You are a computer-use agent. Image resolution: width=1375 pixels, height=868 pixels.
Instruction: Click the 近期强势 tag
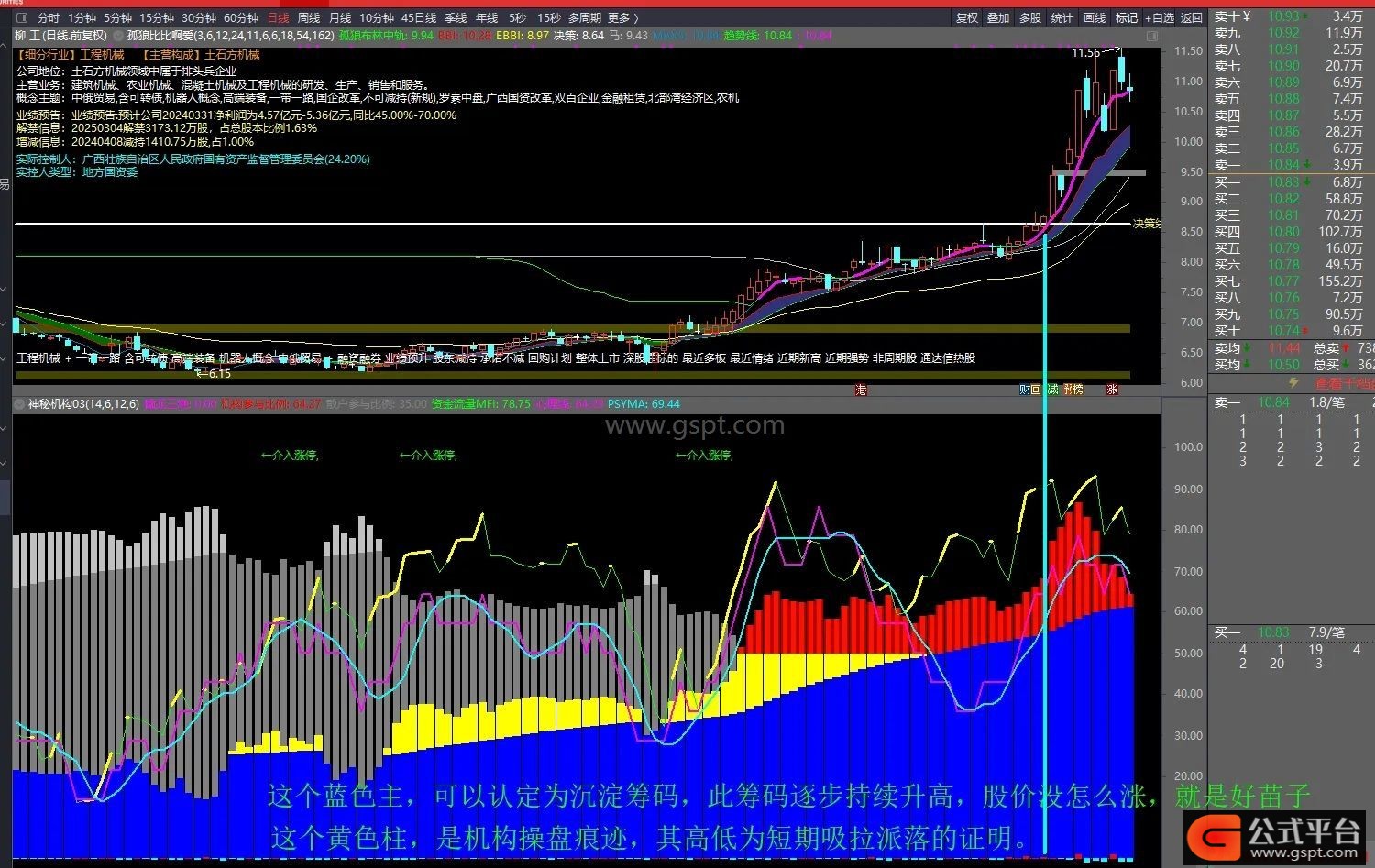click(x=846, y=358)
